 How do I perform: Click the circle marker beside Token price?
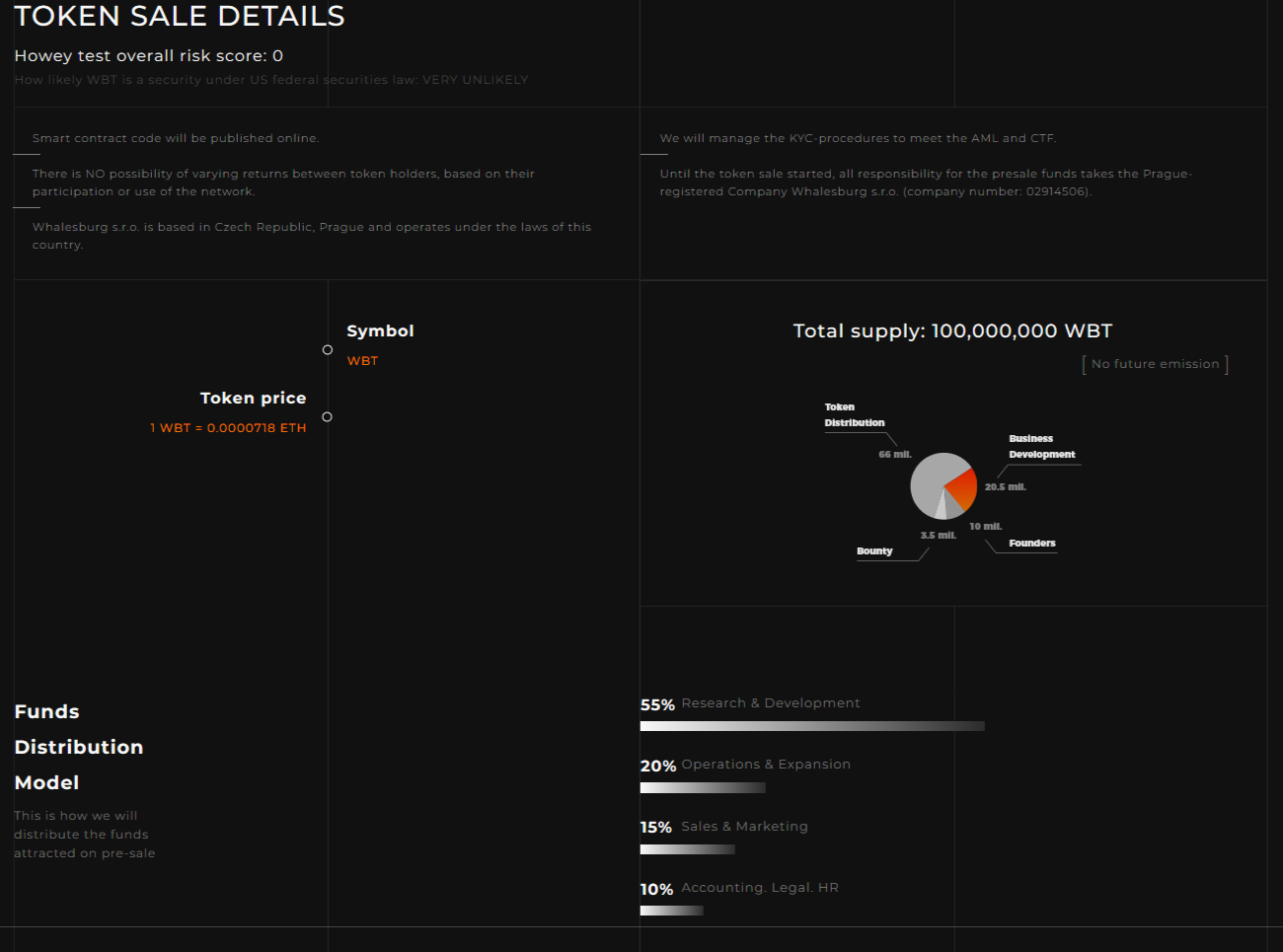tap(328, 417)
